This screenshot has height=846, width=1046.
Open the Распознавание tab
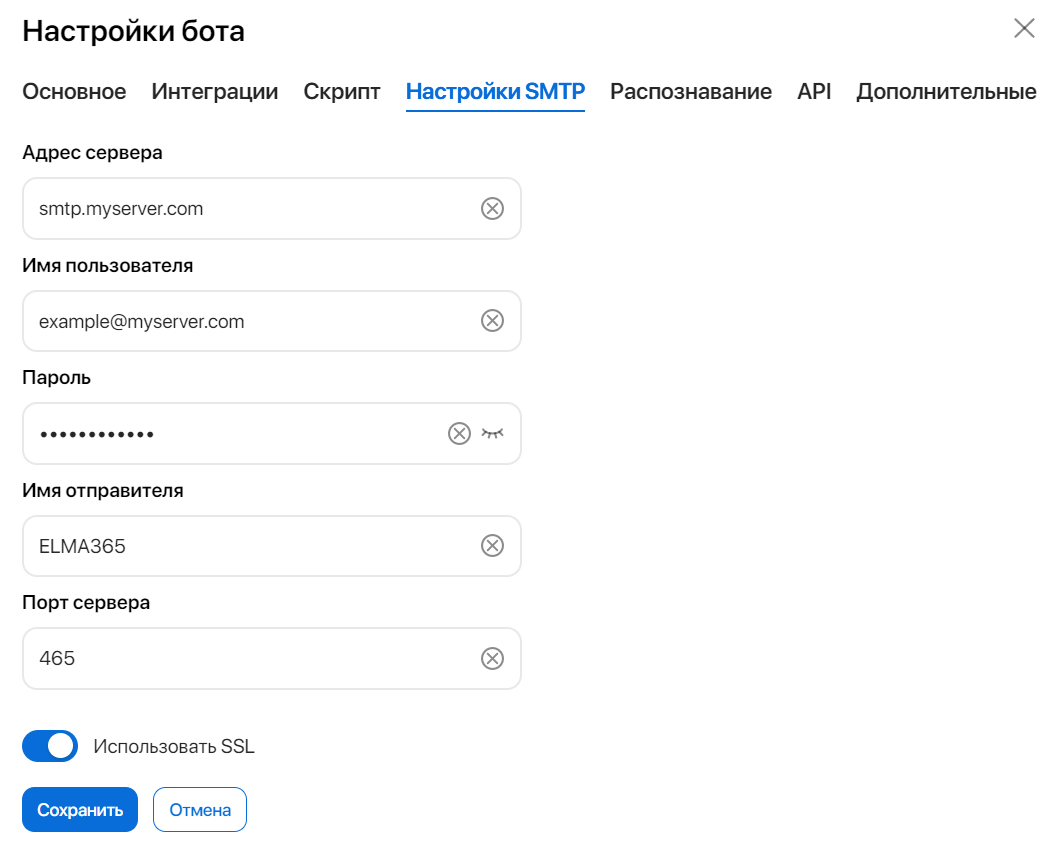pyautogui.click(x=682, y=91)
